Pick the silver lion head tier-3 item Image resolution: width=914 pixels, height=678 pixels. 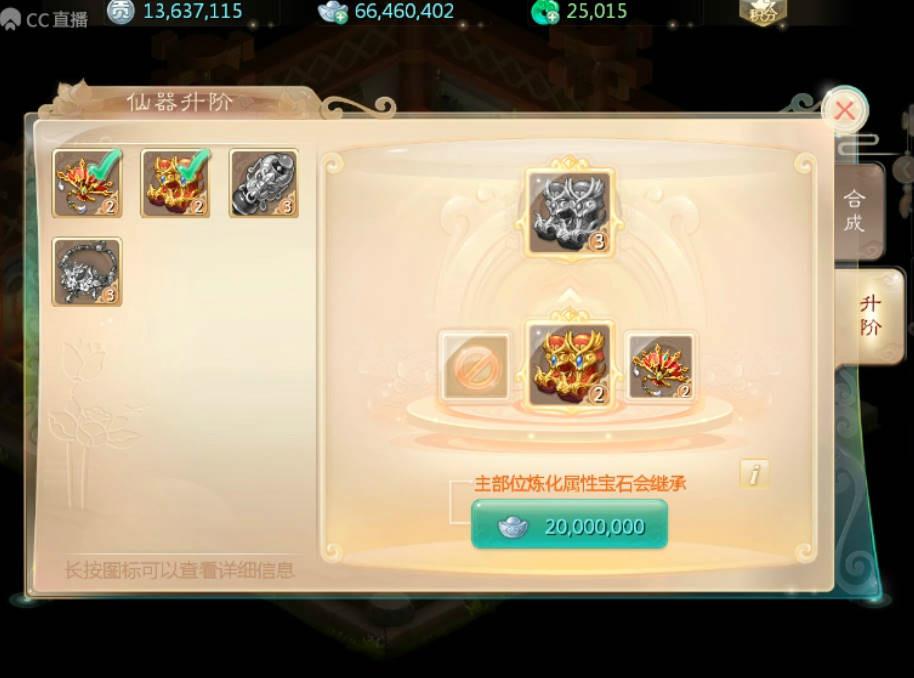coord(264,183)
